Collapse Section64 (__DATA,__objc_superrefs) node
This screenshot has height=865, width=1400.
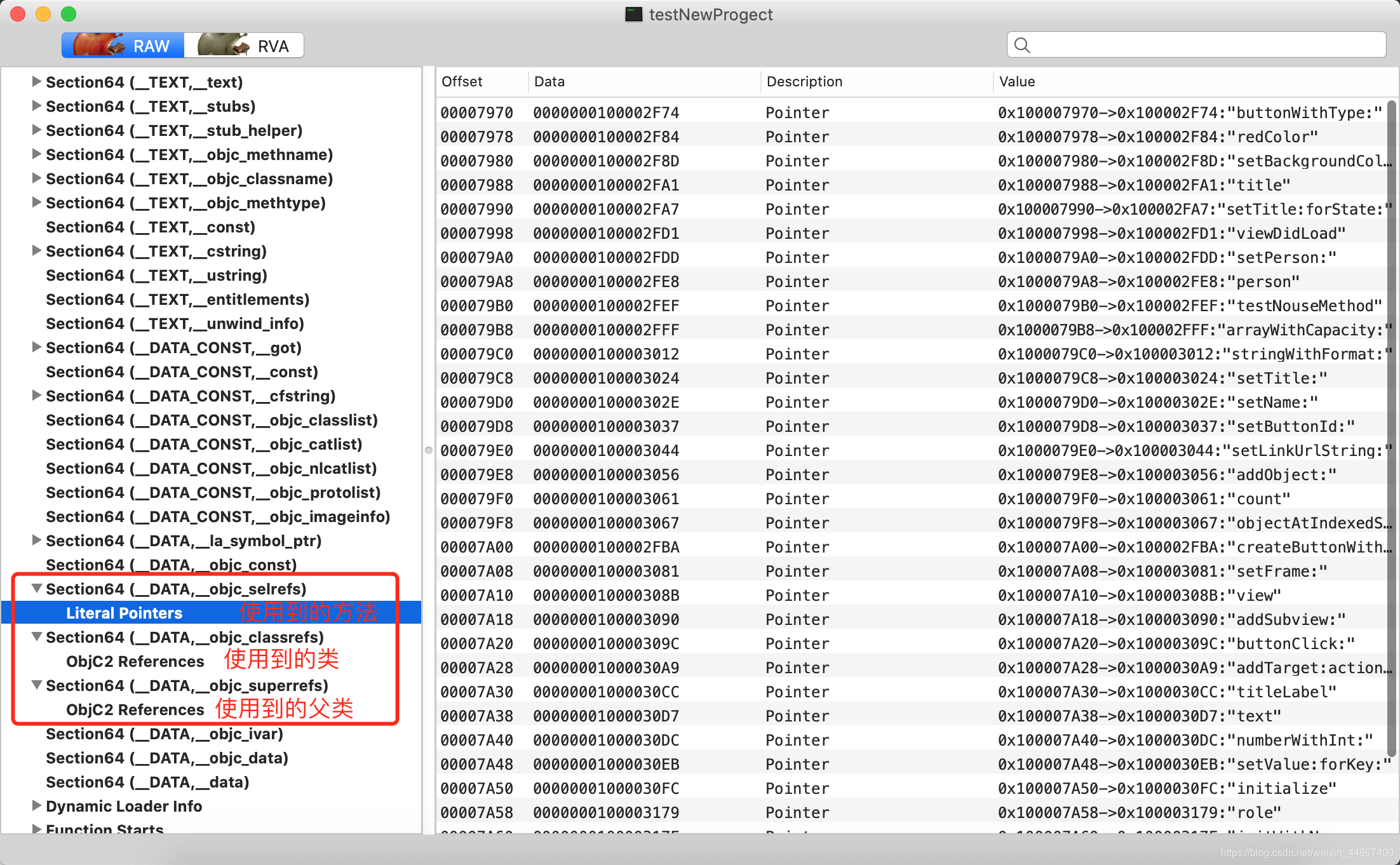click(x=37, y=685)
